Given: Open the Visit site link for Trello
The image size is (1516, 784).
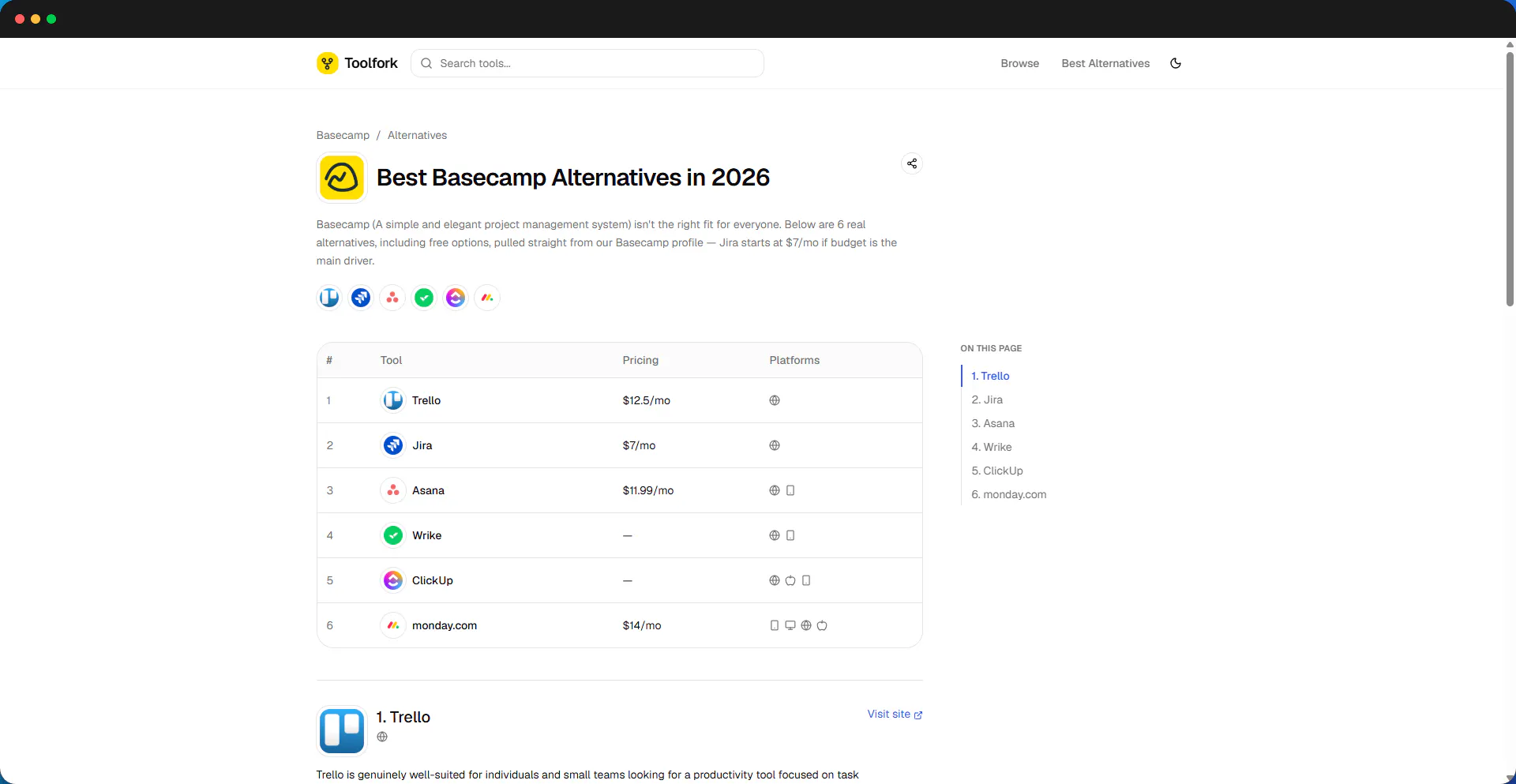Looking at the screenshot, I should tap(895, 714).
